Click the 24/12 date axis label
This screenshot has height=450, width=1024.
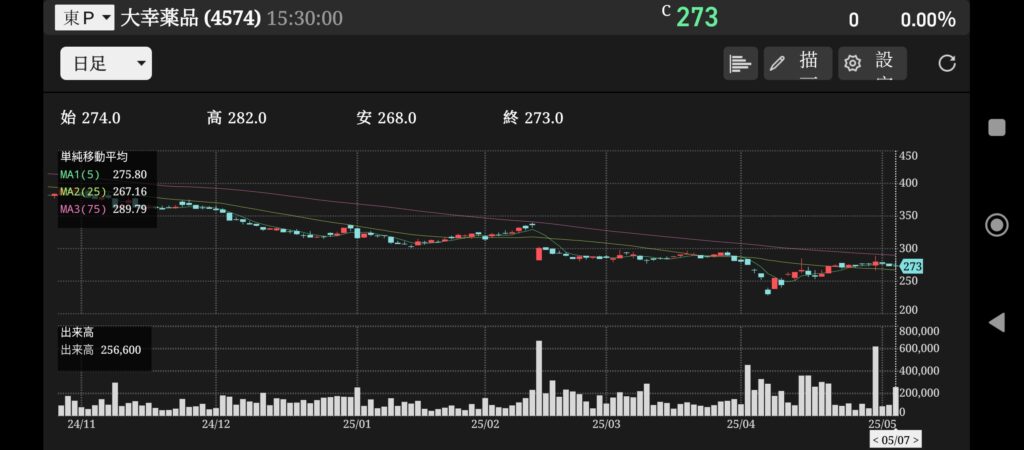click(216, 424)
